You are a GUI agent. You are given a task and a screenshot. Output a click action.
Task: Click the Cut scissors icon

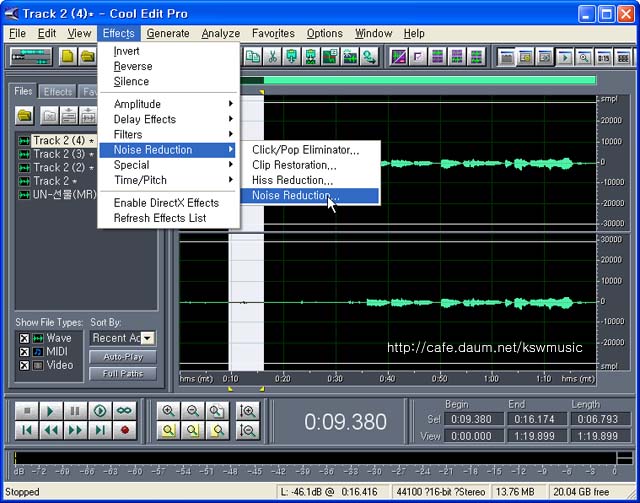pos(272,57)
